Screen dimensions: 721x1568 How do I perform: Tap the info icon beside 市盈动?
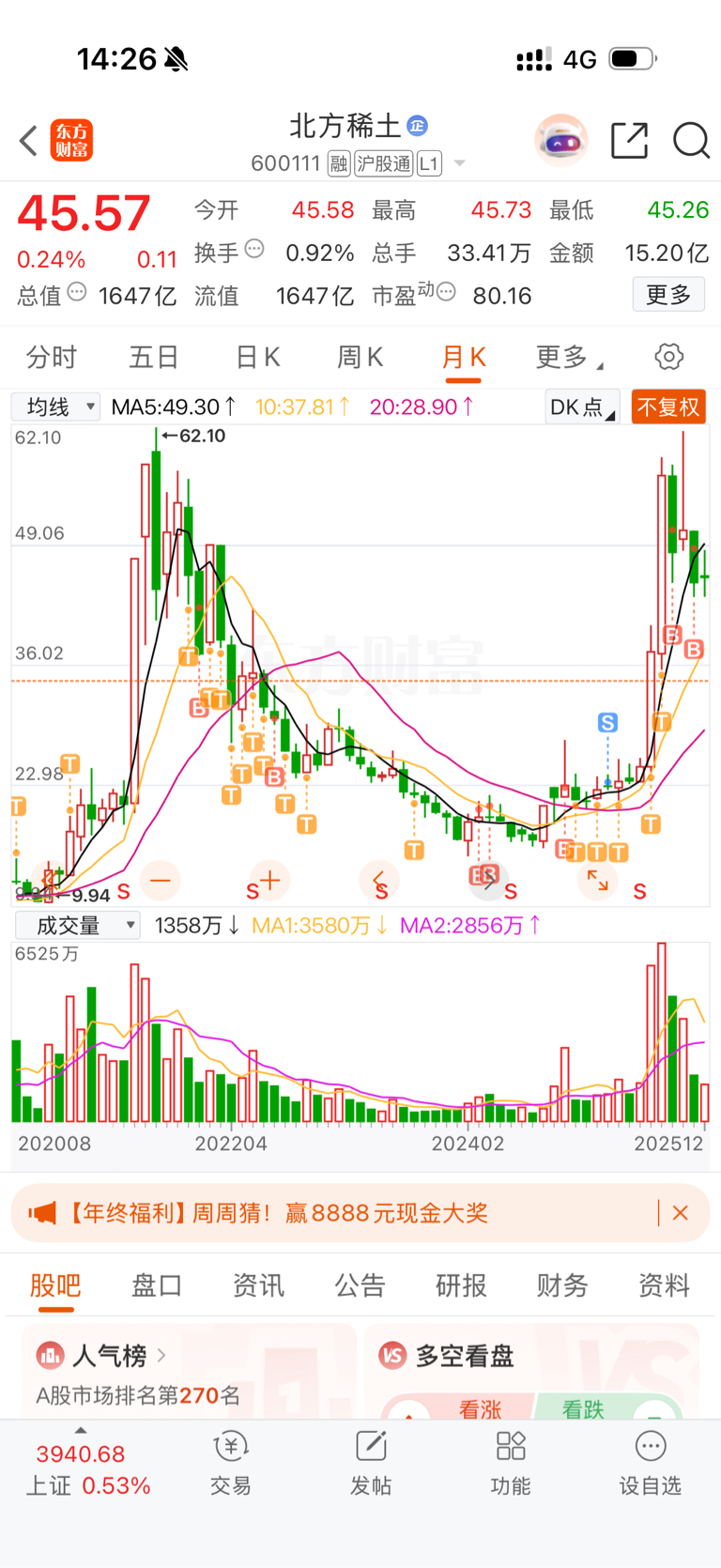coord(447,292)
